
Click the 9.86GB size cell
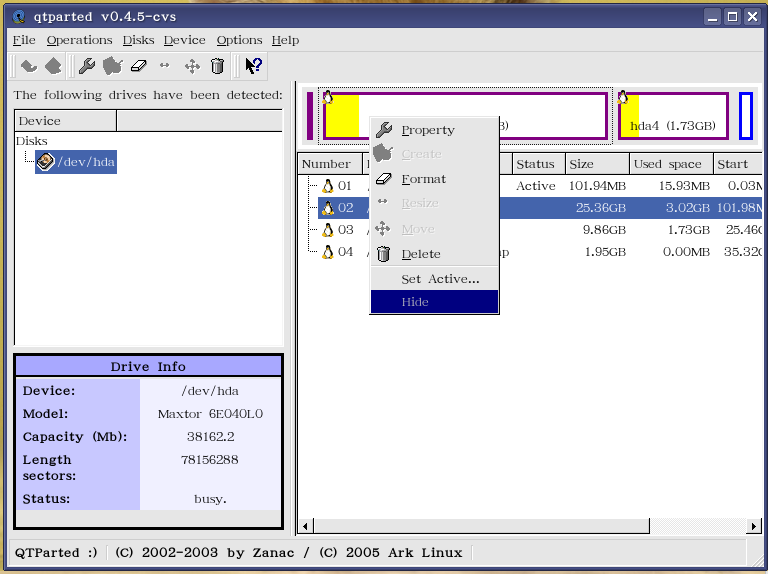[x=604, y=230]
